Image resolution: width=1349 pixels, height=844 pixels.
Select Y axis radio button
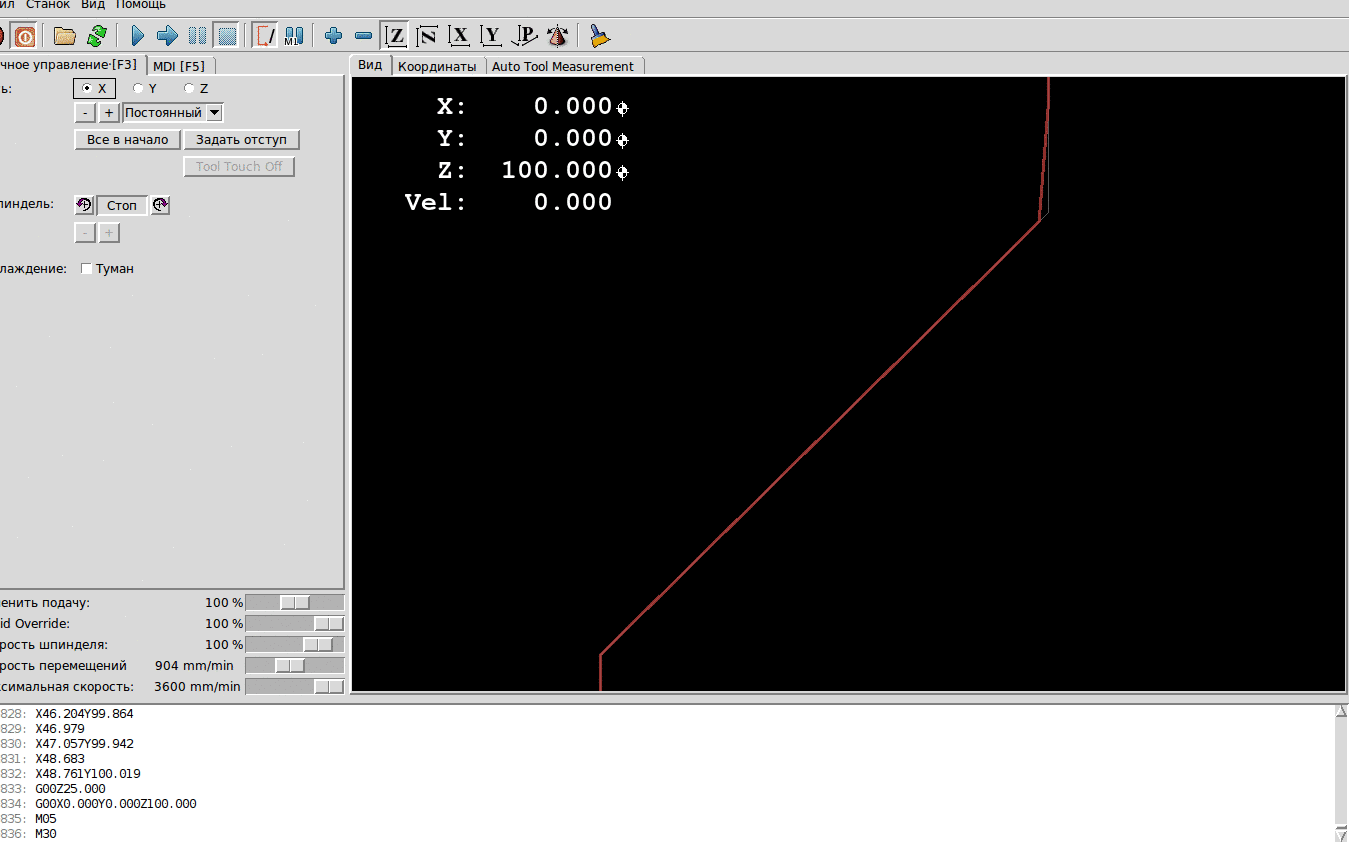(x=145, y=89)
